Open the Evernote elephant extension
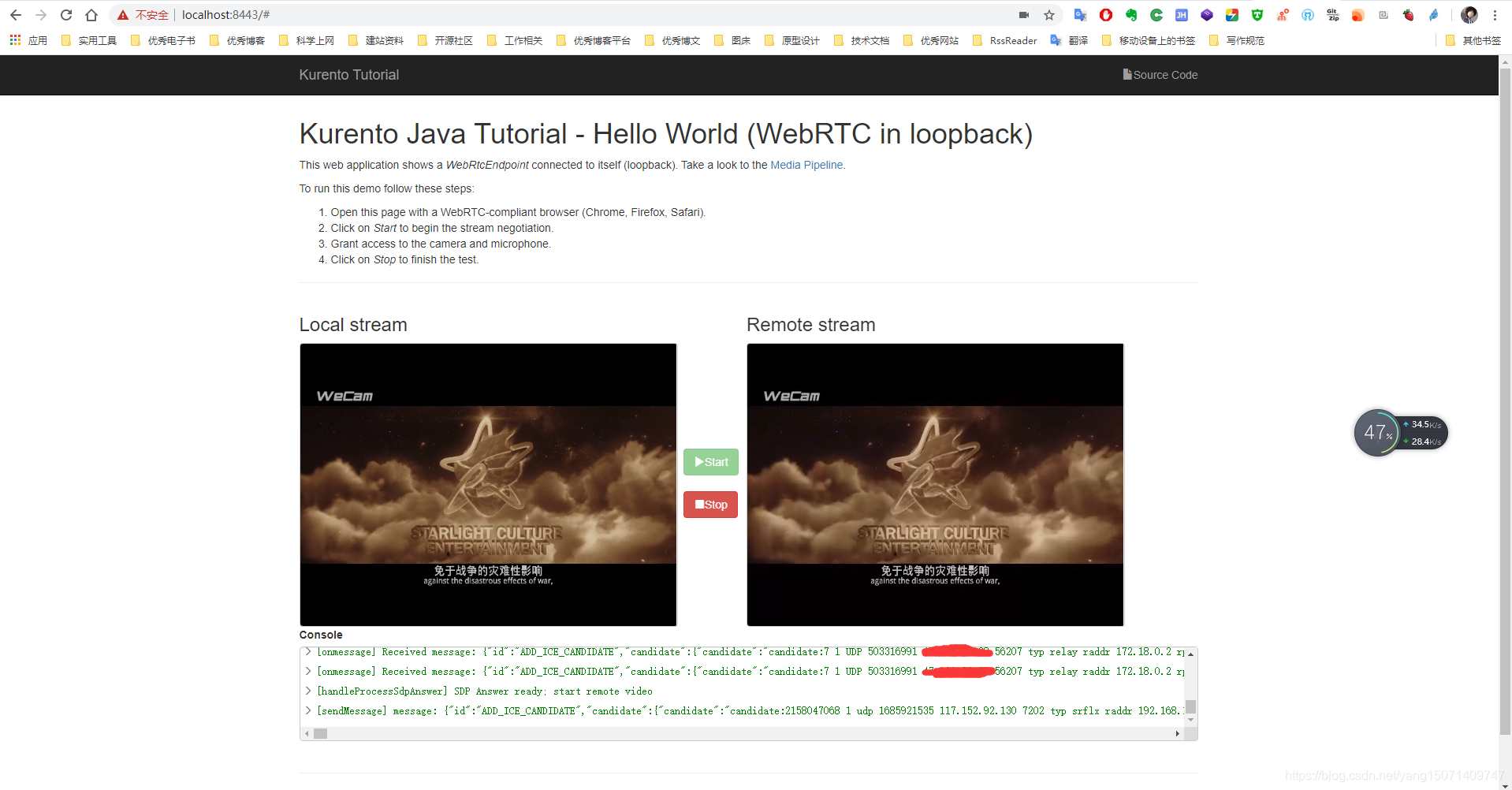This screenshot has height=790, width=1512. coord(1131,15)
